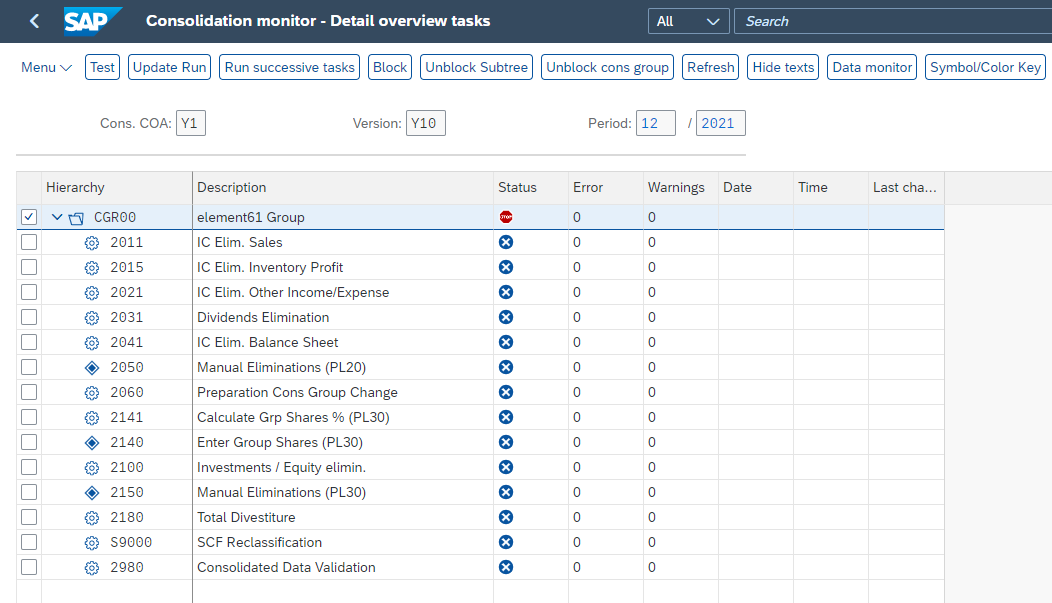Click diamond icon for task 2050
1052x603 pixels.
[x=92, y=367]
